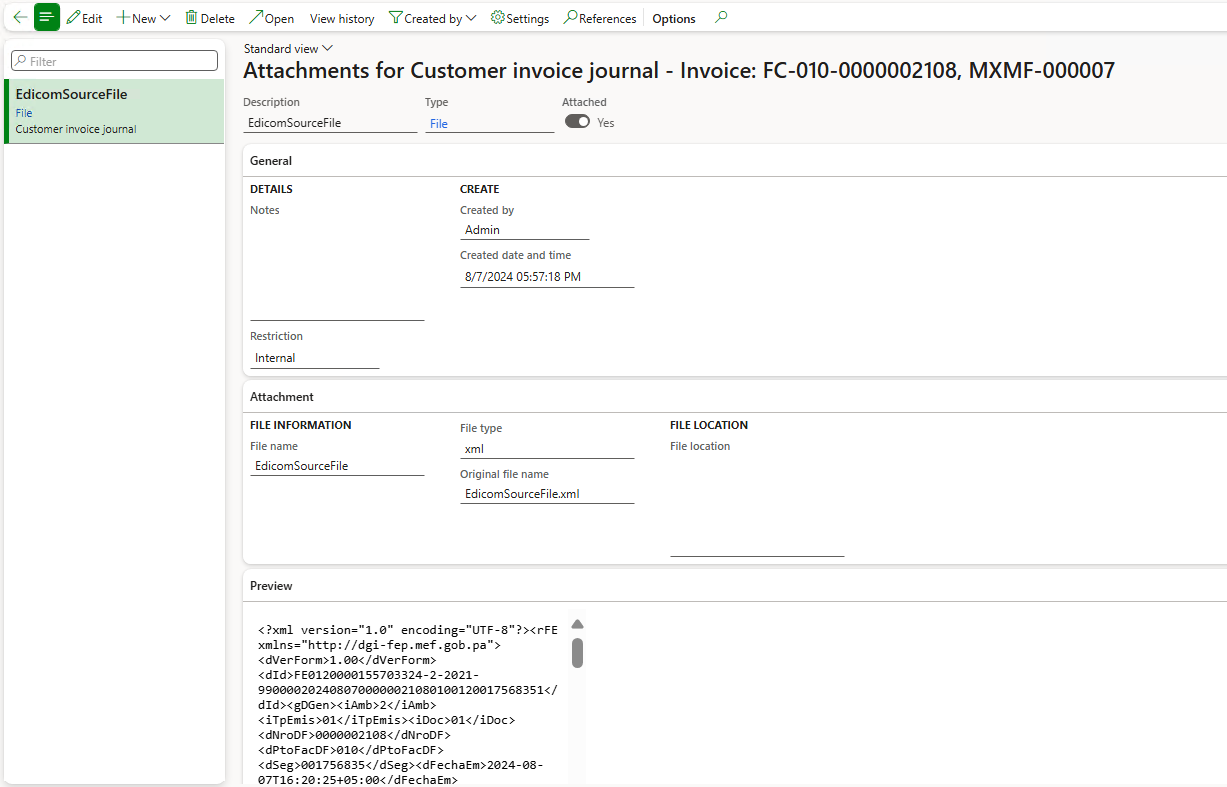The width and height of the screenshot is (1227, 787).
Task: Expand the Standard view dropdown
Action: [x=326, y=47]
